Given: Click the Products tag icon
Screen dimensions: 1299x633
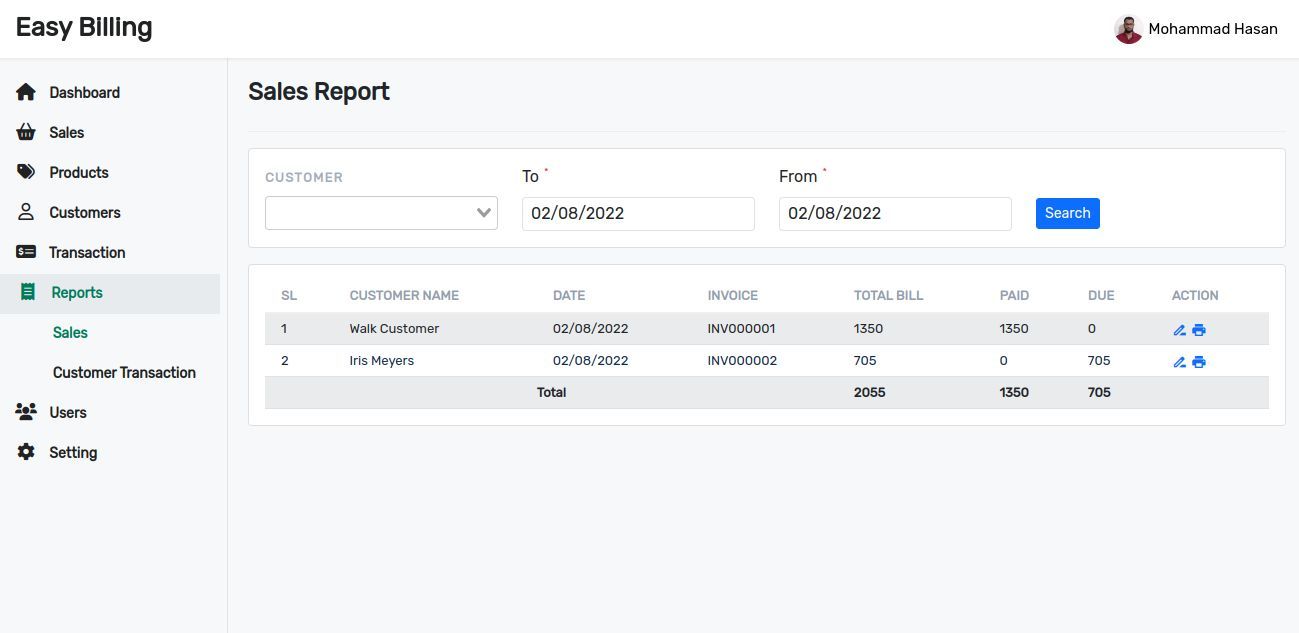Looking at the screenshot, I should (26, 172).
